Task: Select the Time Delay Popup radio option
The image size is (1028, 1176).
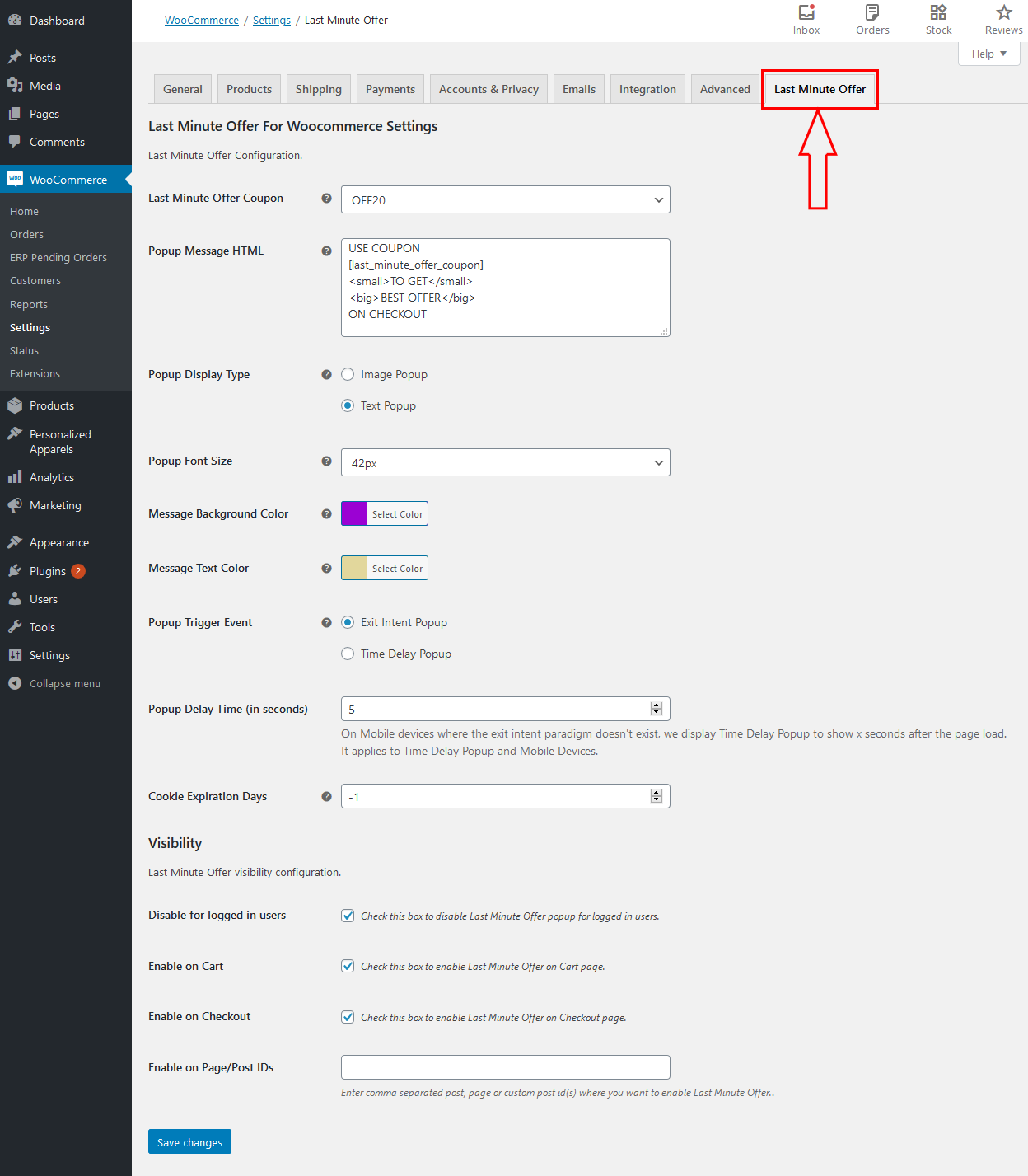Action: 348,654
